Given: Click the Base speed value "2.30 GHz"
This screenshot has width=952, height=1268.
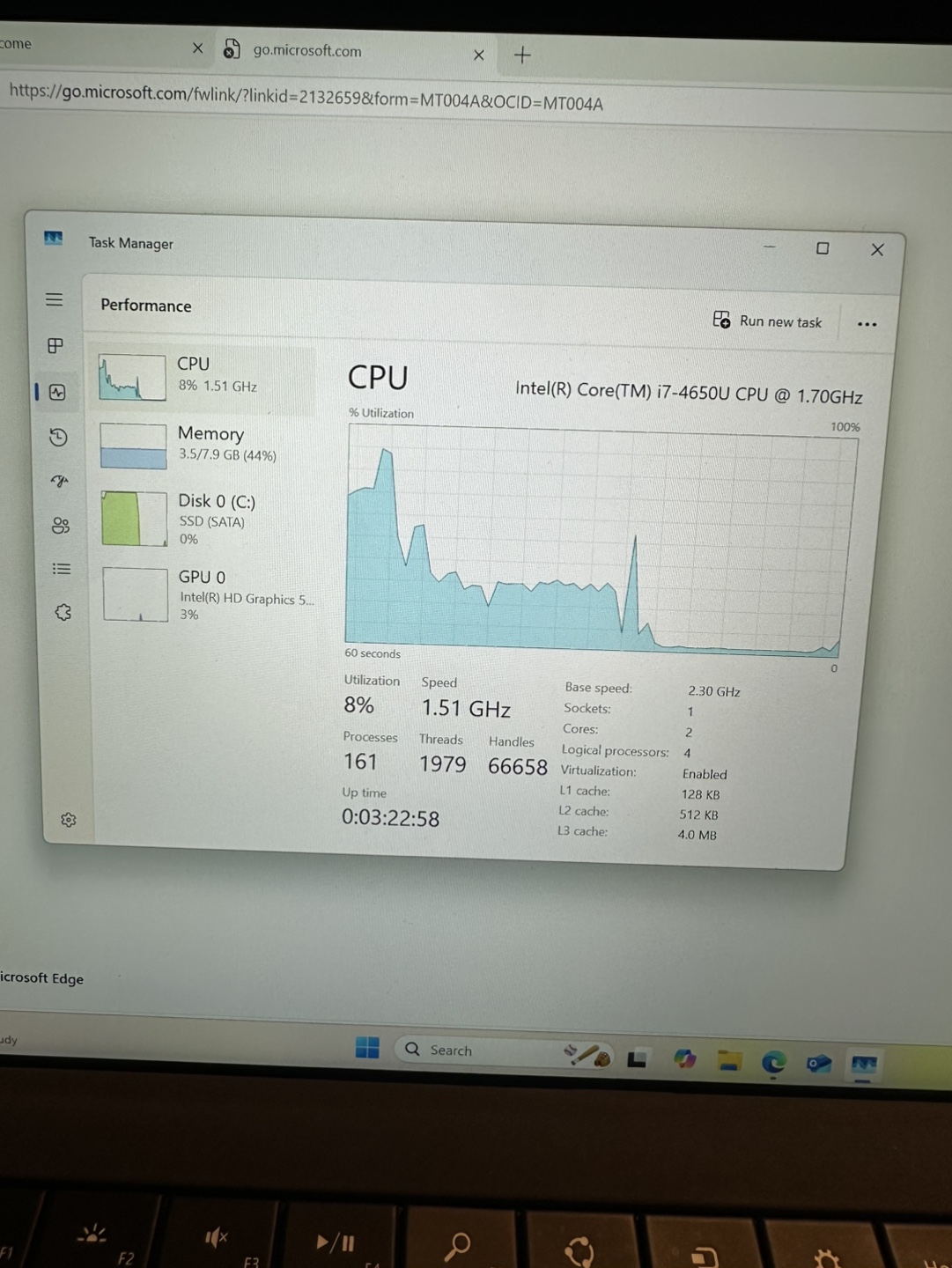Looking at the screenshot, I should point(714,691).
